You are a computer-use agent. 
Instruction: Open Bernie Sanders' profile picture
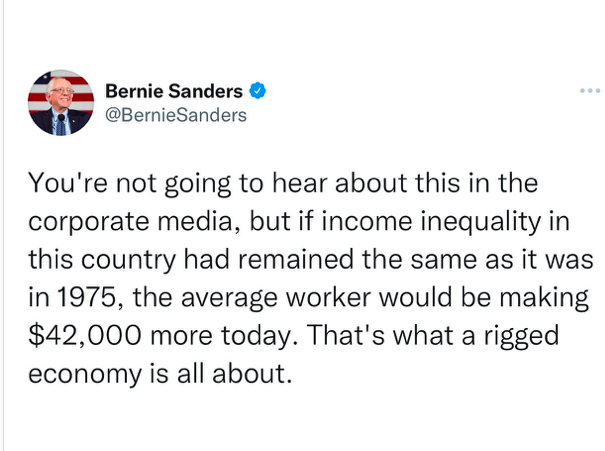[x=61, y=103]
